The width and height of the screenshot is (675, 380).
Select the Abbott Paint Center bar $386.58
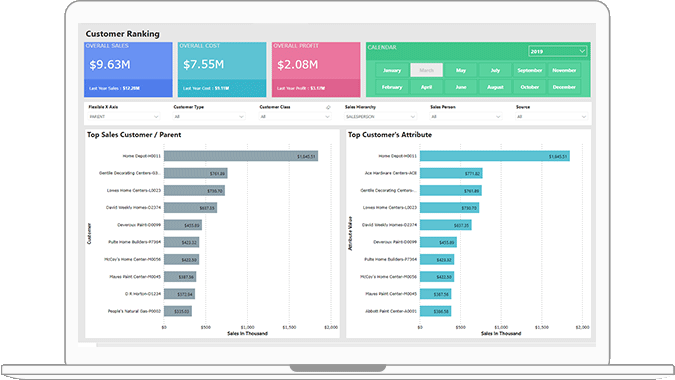[x=436, y=311]
